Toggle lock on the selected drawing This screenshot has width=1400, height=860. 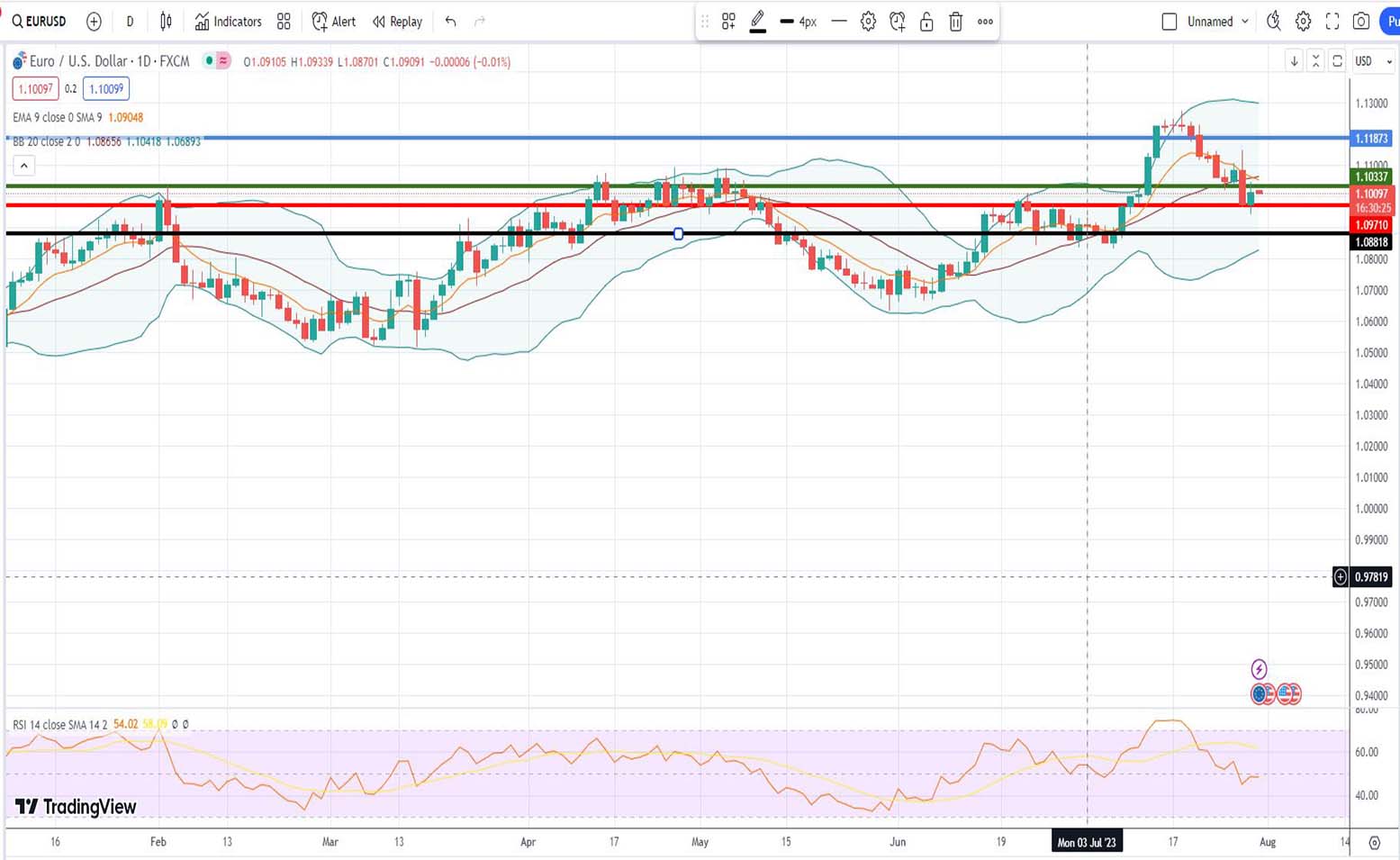[926, 22]
